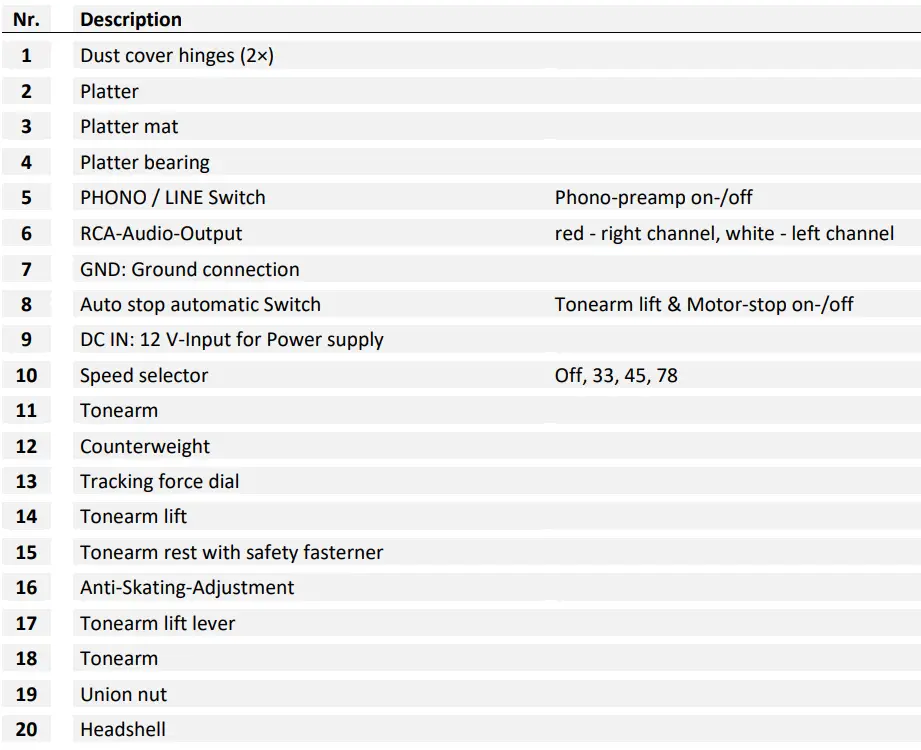Viewport: 921px width, 750px height.
Task: Click the "Platter mat" description
Action: point(129,127)
